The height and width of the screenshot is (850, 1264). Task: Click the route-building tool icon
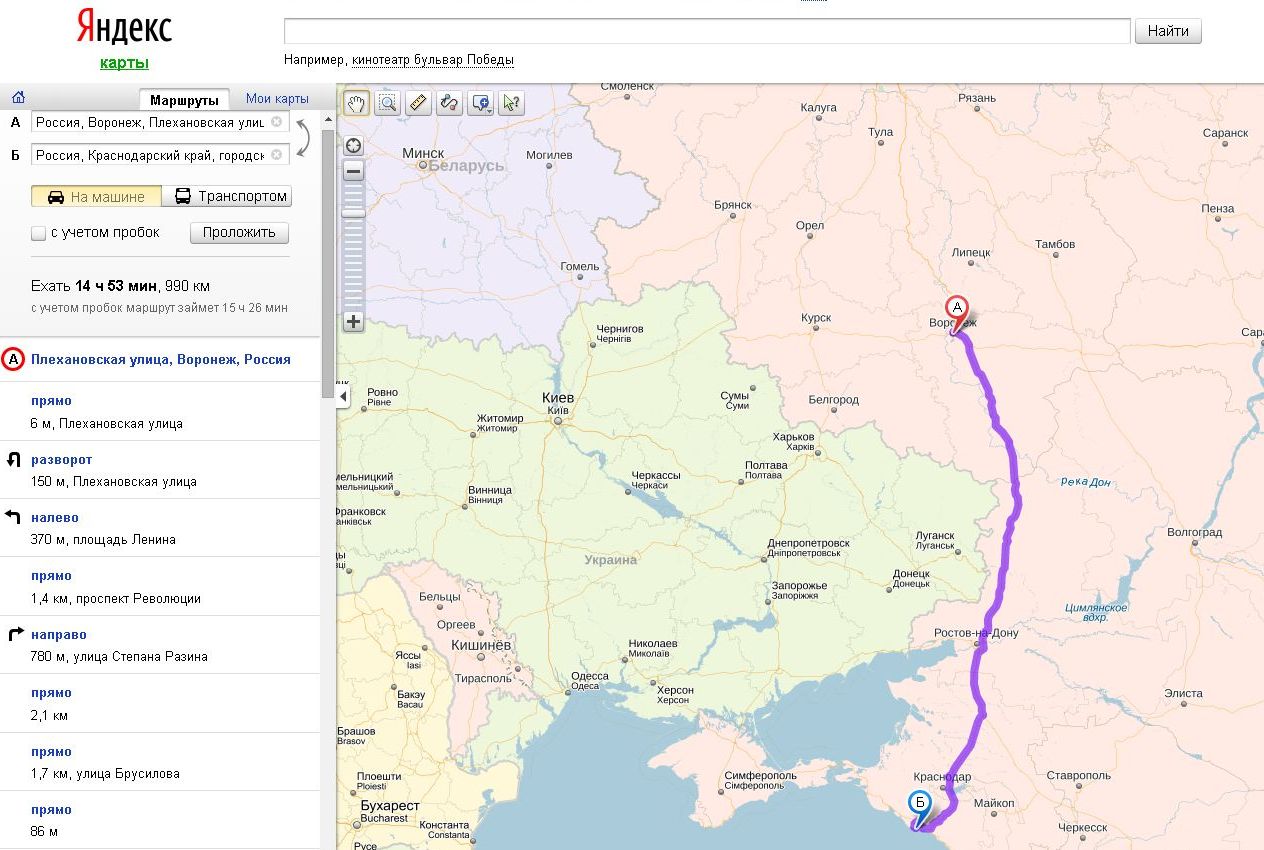pyautogui.click(x=449, y=102)
